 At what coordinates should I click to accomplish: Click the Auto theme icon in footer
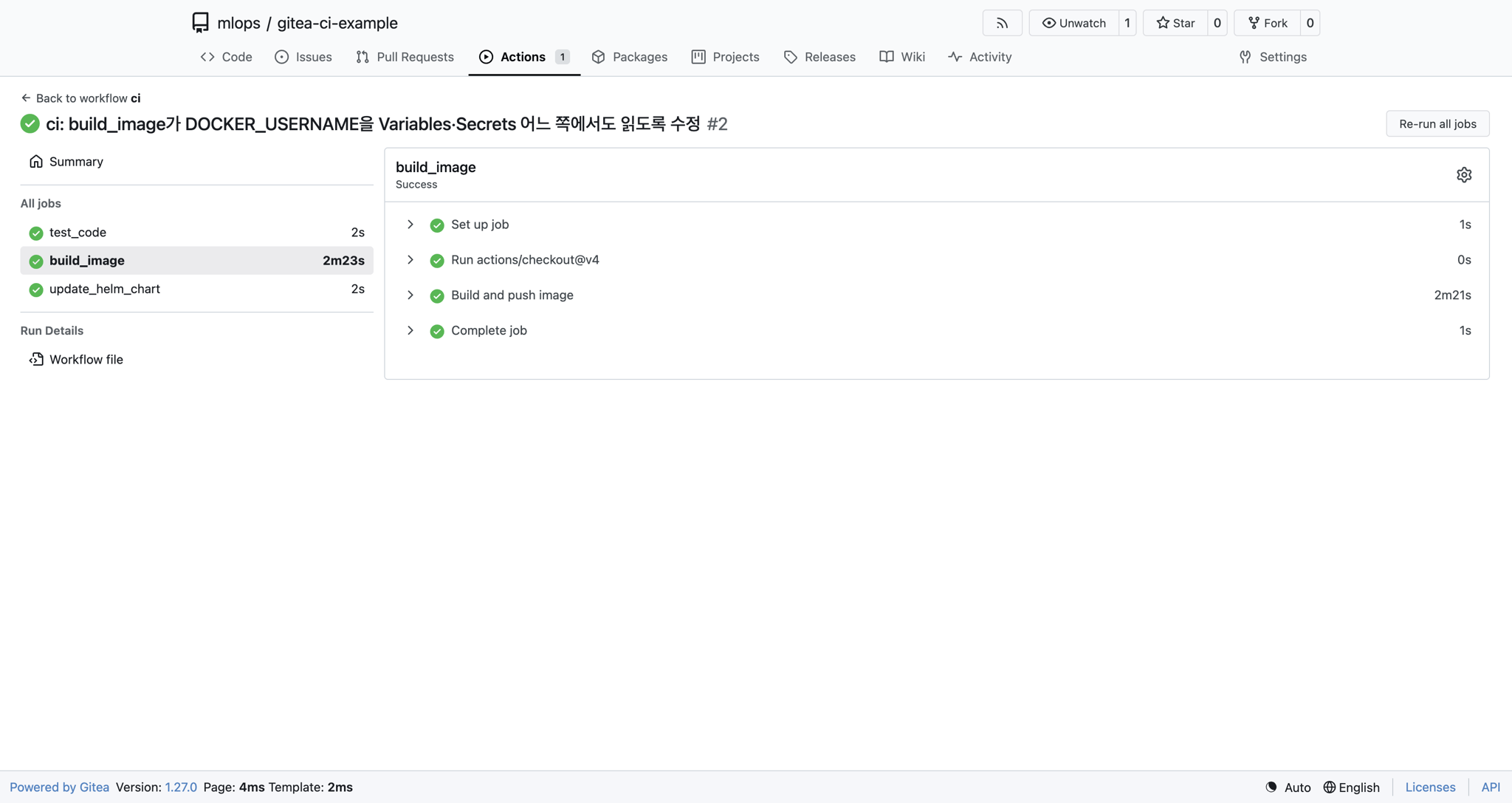1271,787
